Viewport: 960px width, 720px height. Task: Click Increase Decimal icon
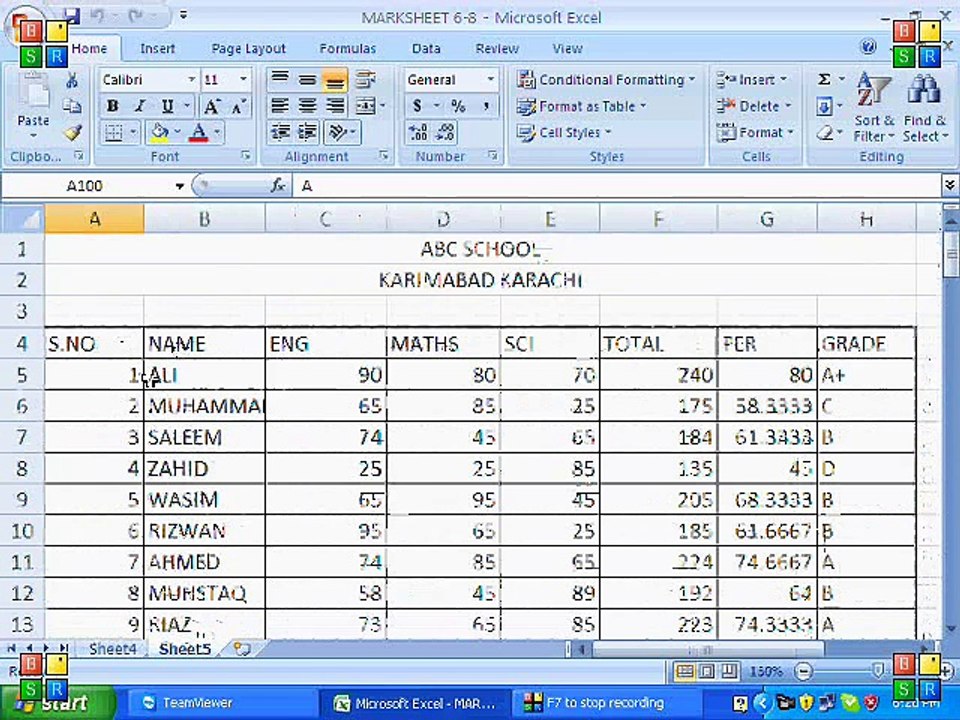(x=418, y=132)
